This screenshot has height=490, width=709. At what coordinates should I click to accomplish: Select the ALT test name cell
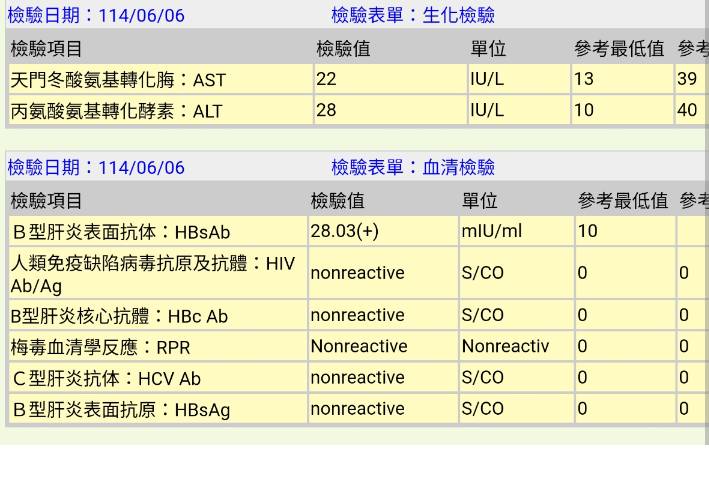coord(116,111)
